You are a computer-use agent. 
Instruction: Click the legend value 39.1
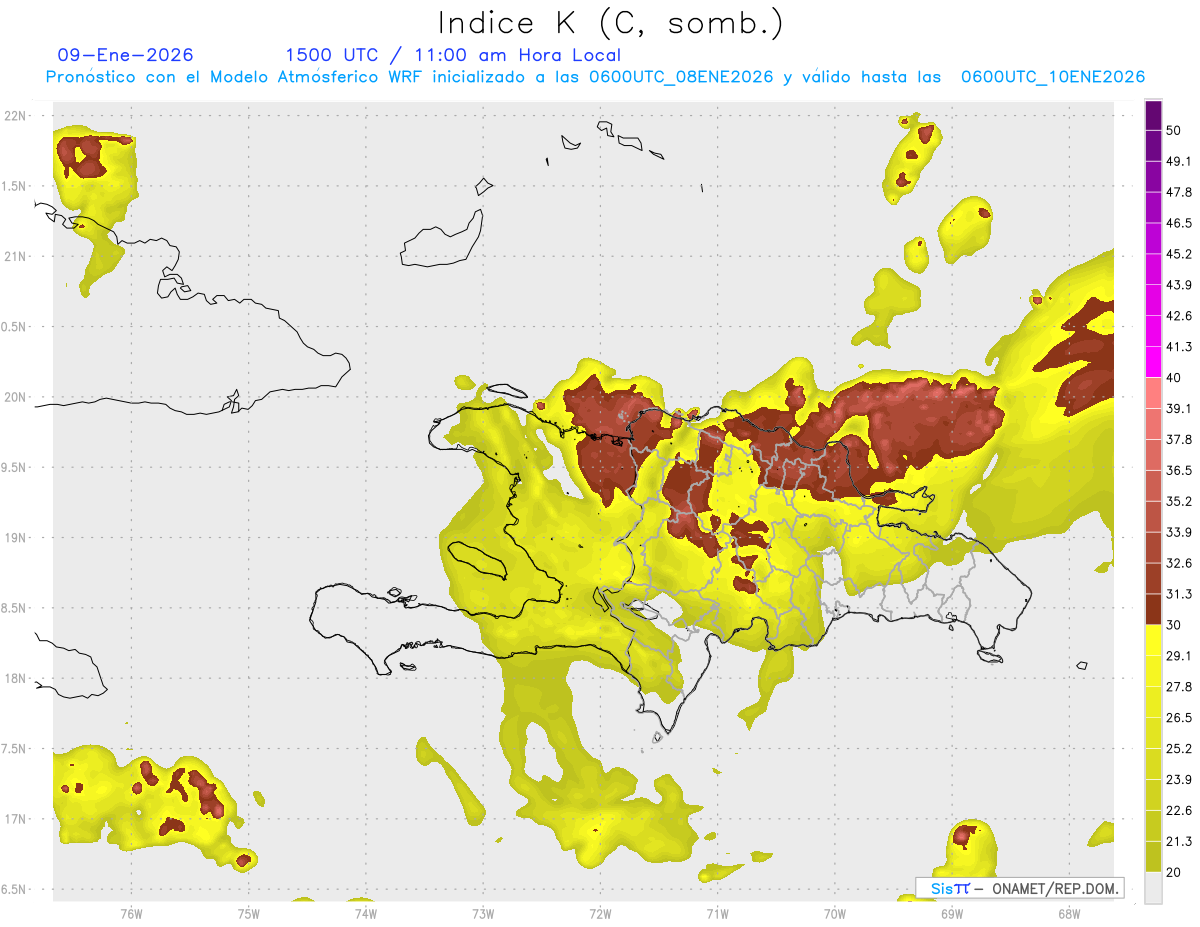pos(1179,408)
